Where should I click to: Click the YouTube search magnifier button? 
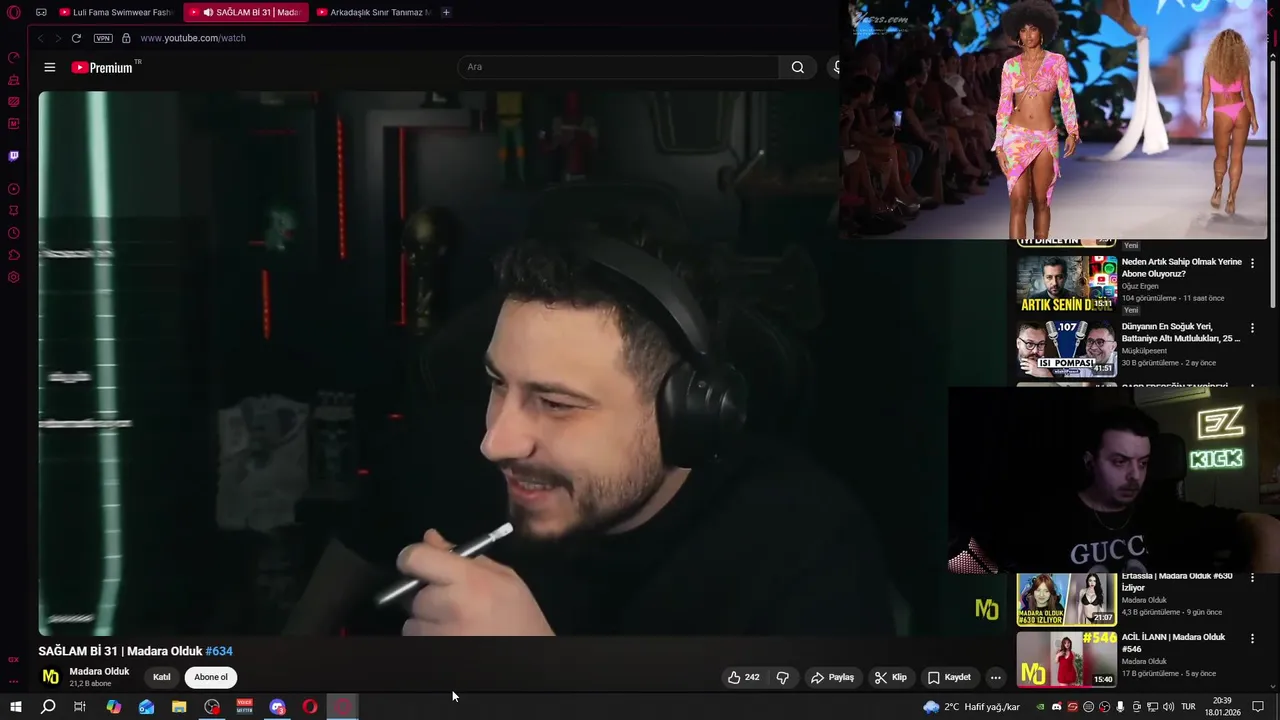pos(797,67)
